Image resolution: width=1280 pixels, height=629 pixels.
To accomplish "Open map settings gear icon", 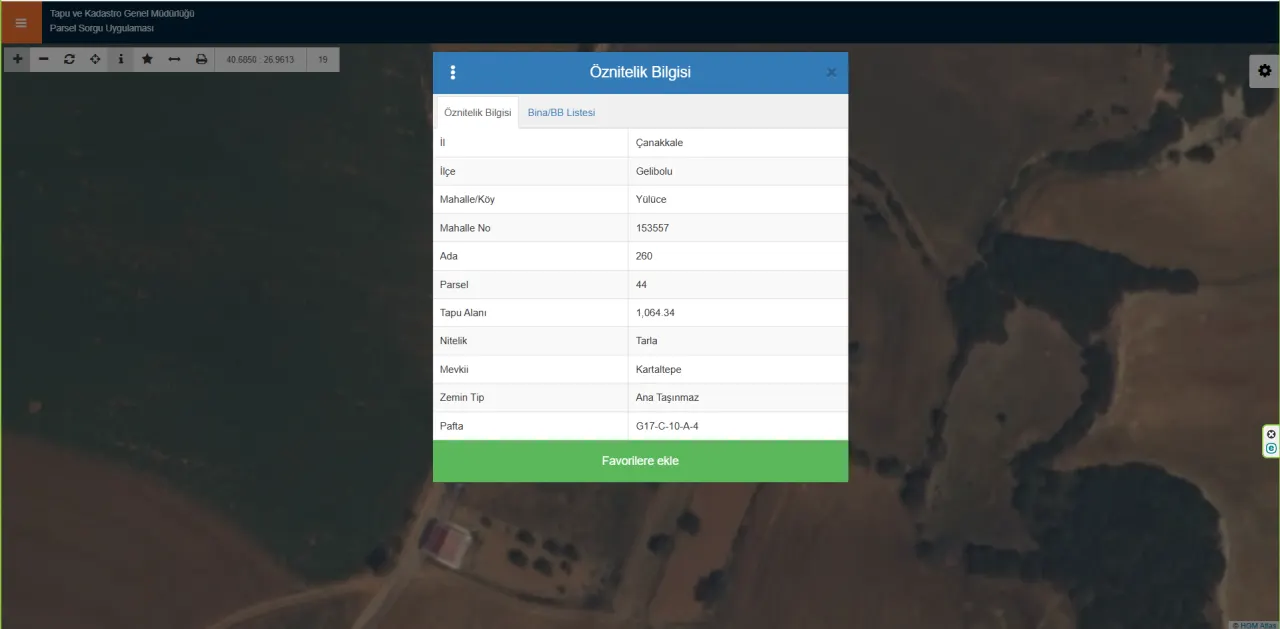I will 1265,71.
